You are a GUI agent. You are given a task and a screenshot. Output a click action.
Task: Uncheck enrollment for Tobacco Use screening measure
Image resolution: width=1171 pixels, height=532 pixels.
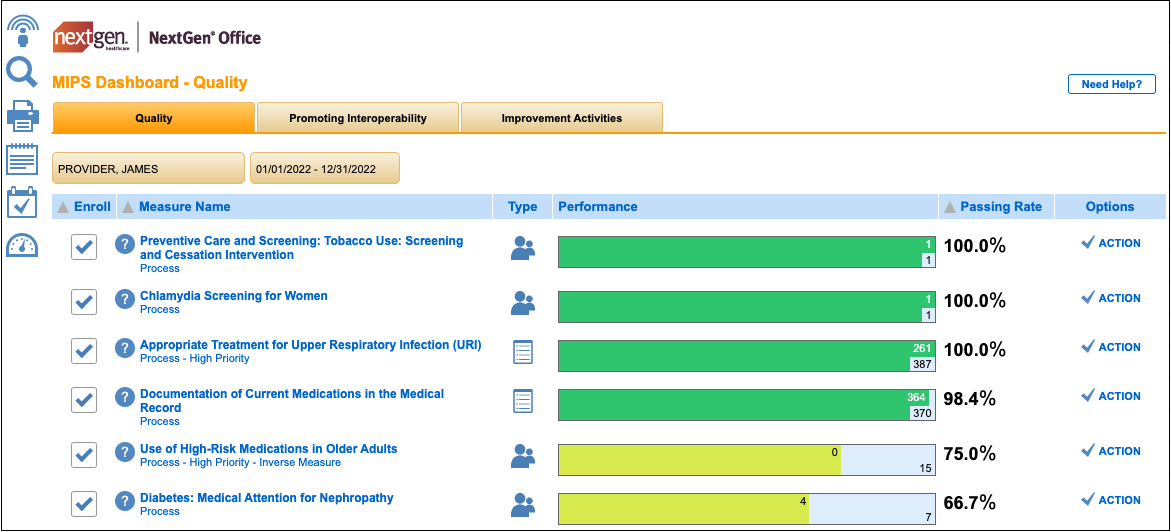[85, 247]
